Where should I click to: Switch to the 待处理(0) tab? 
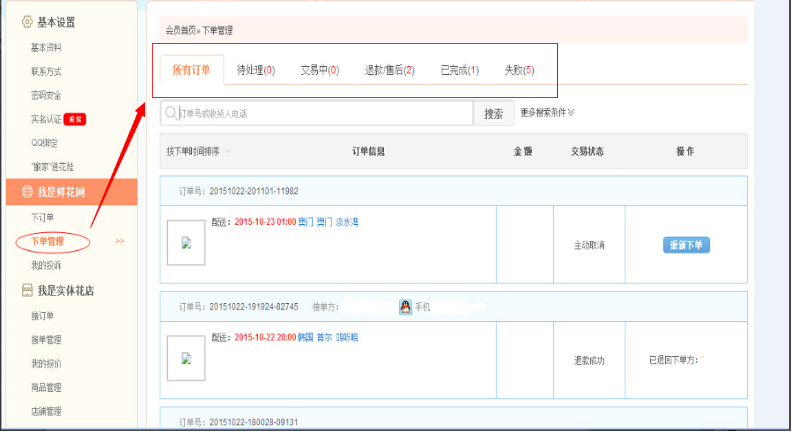256,70
